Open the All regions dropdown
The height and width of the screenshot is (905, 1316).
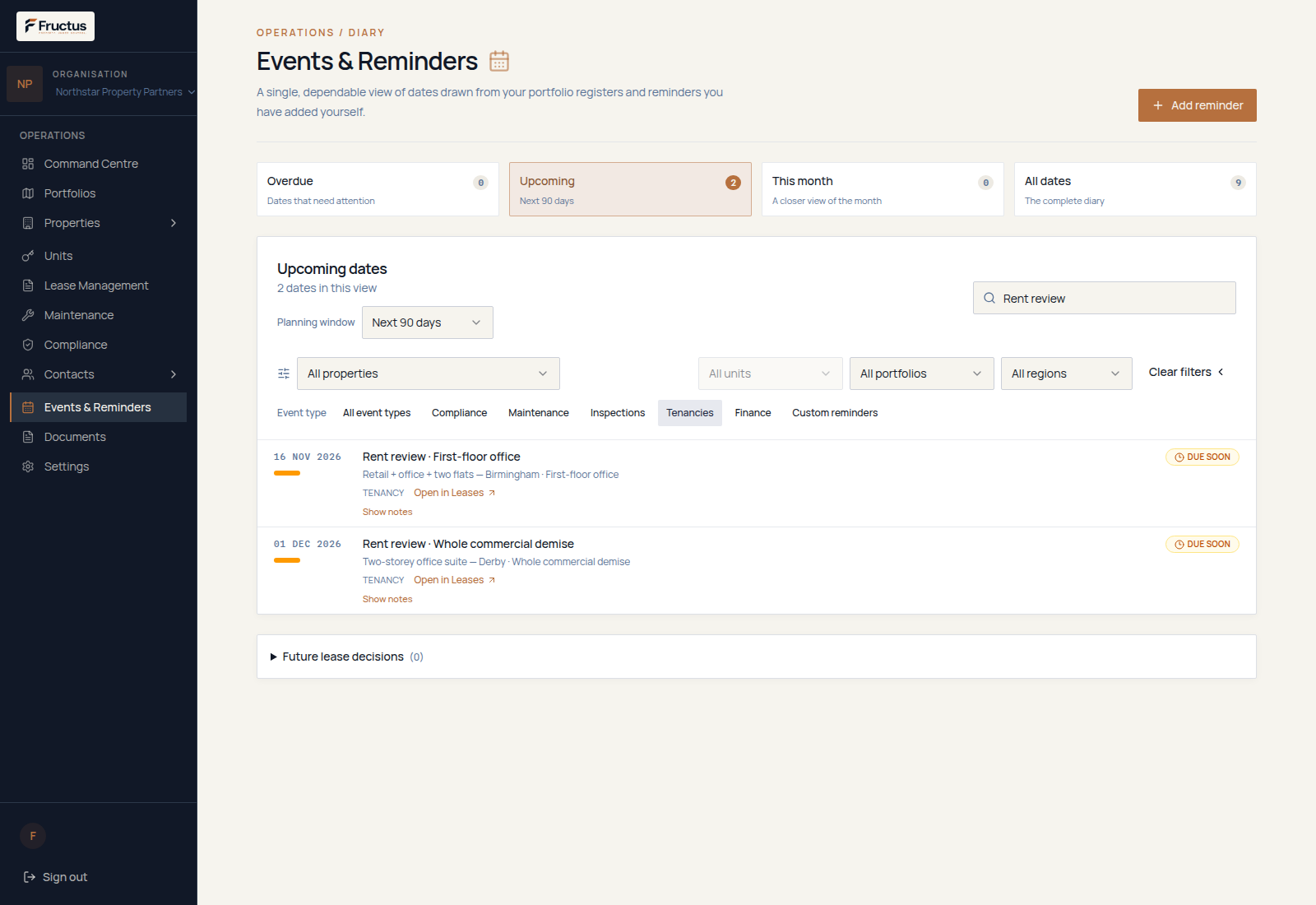(x=1067, y=374)
